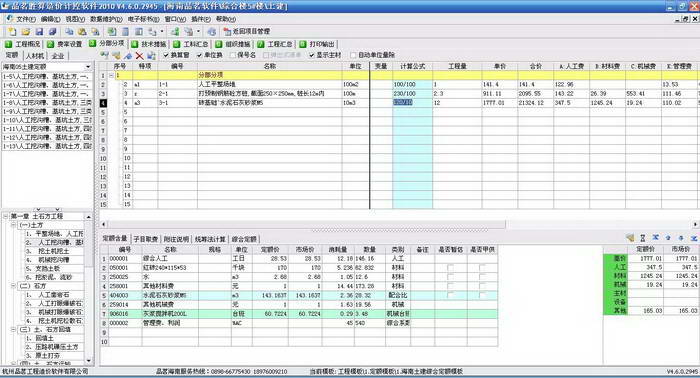Click the horizontal scrollbar under main grid

400,224
